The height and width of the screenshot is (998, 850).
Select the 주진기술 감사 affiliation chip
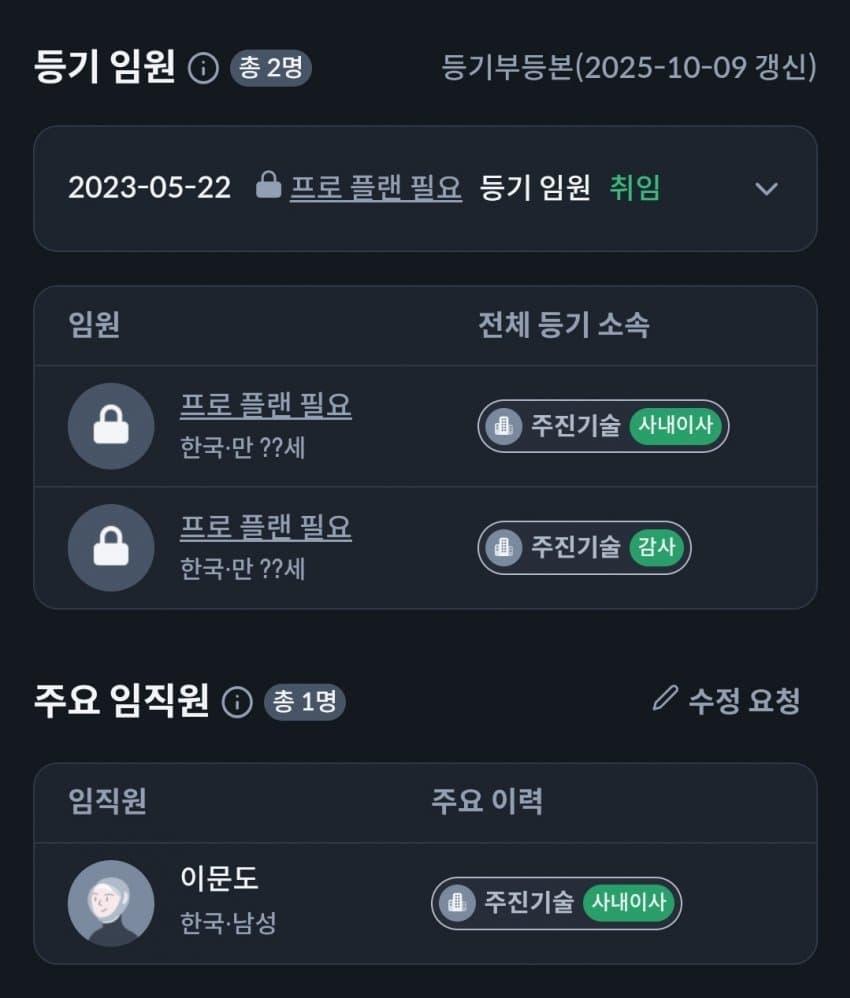tap(584, 547)
